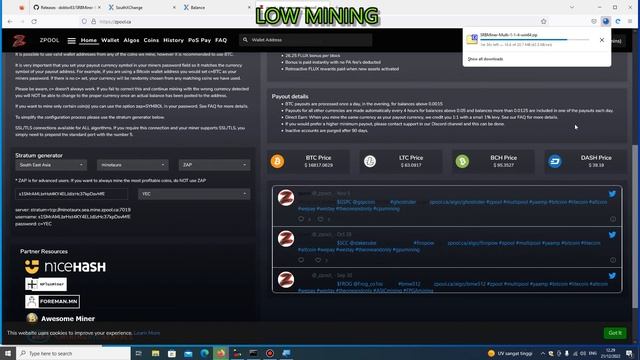Open File Explorer from the taskbar
Screen dimensions: 640x360
[156, 353]
